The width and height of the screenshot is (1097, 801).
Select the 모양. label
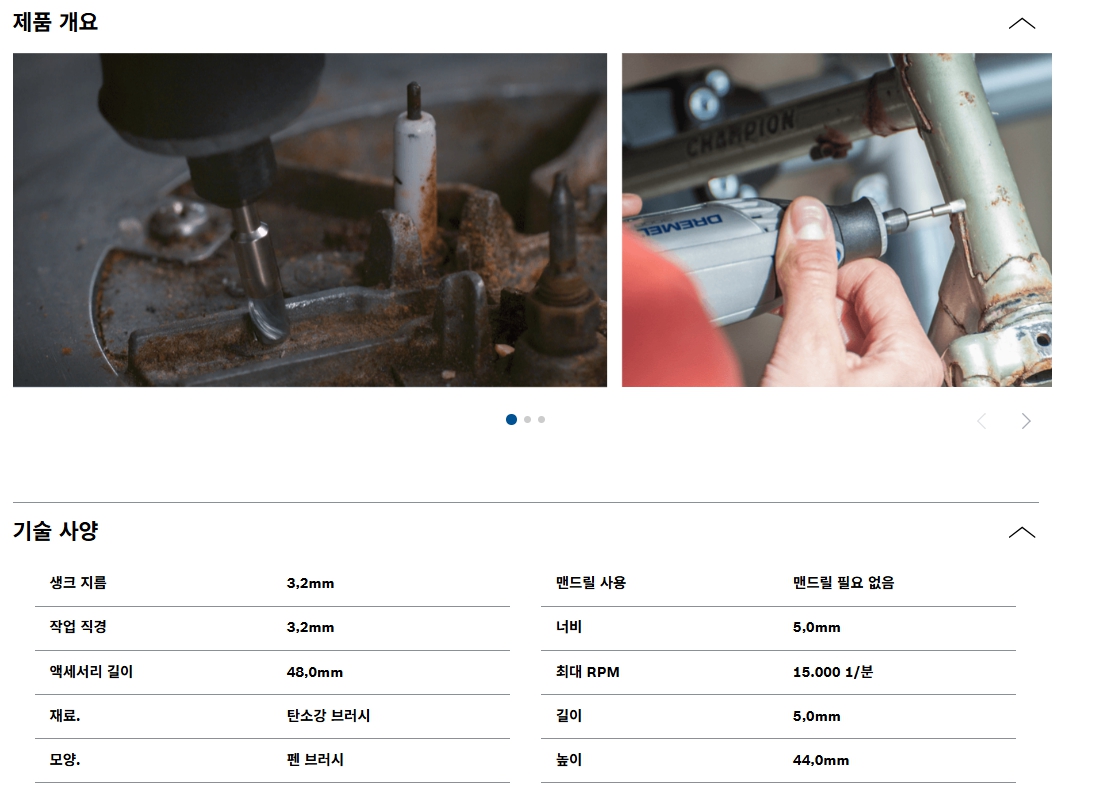pyautogui.click(x=64, y=760)
